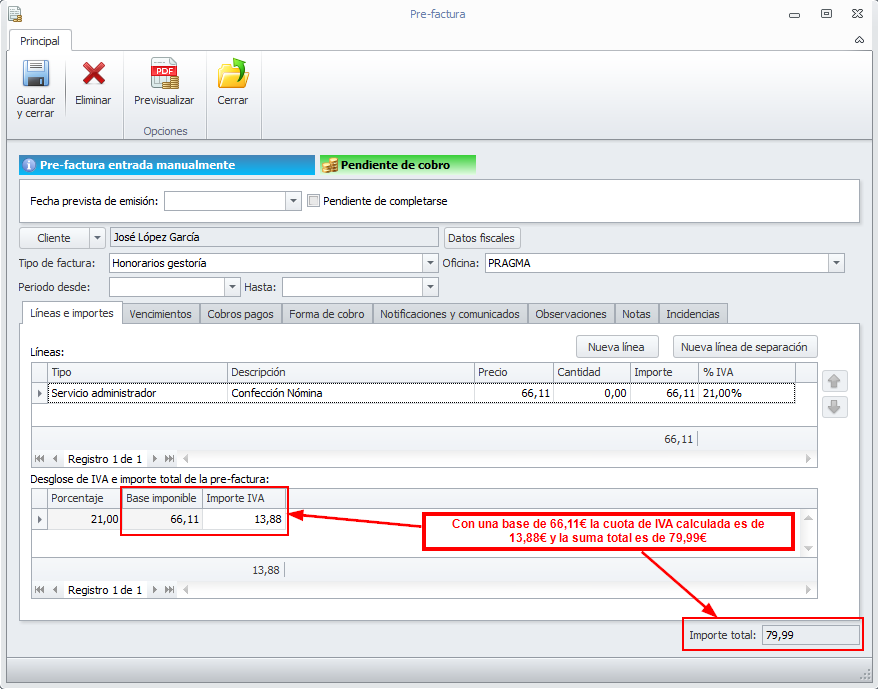Click the Base imponible column header

coord(162,499)
